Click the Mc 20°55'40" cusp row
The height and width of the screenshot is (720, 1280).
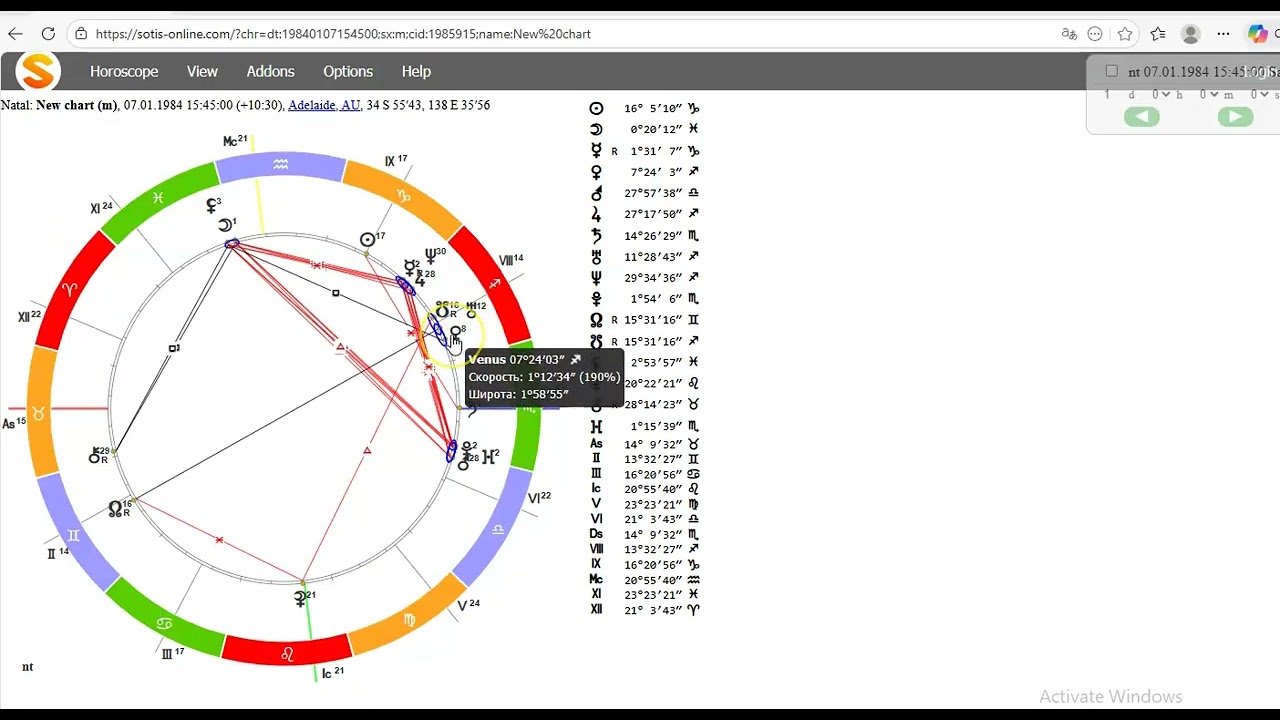(x=645, y=579)
